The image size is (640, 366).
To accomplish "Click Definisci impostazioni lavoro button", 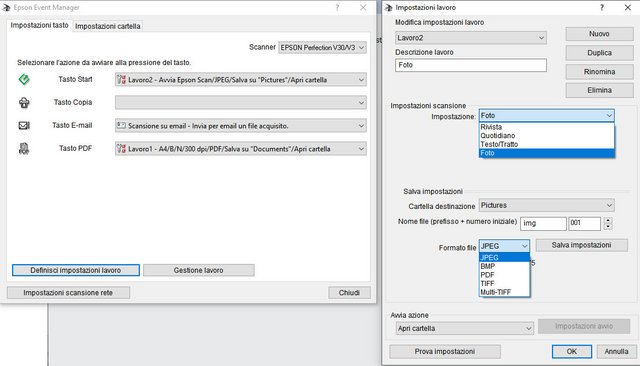I will tap(76, 270).
